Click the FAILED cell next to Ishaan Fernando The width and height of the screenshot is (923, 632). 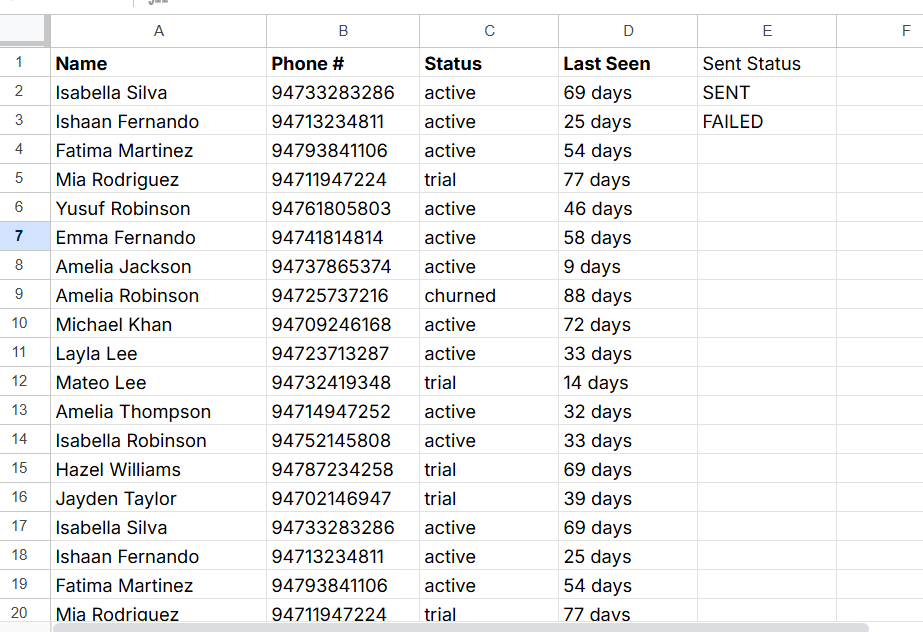(766, 121)
